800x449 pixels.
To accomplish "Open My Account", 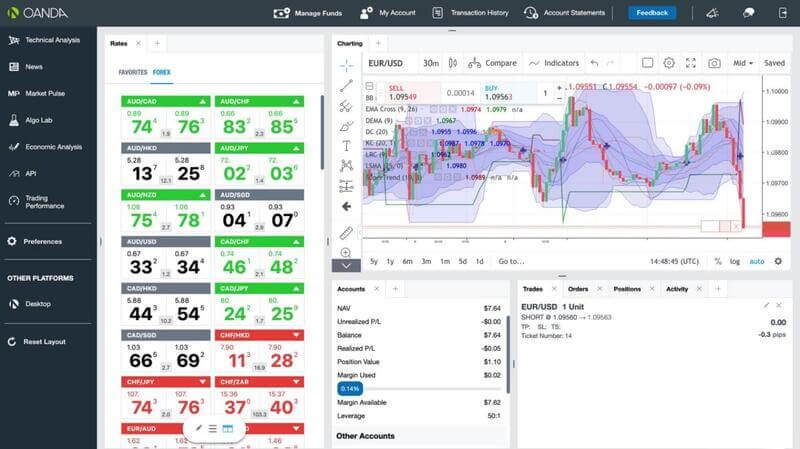I will (x=388, y=13).
